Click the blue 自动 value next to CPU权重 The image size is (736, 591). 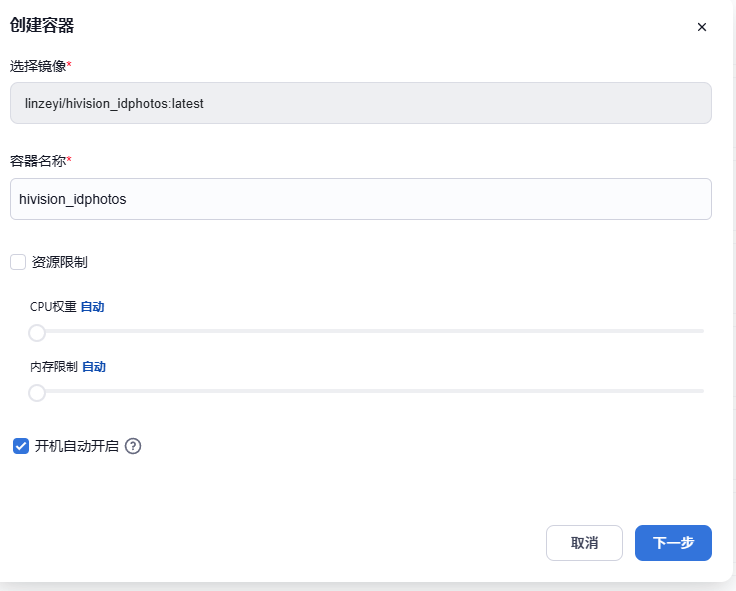pyautogui.click(x=92, y=307)
